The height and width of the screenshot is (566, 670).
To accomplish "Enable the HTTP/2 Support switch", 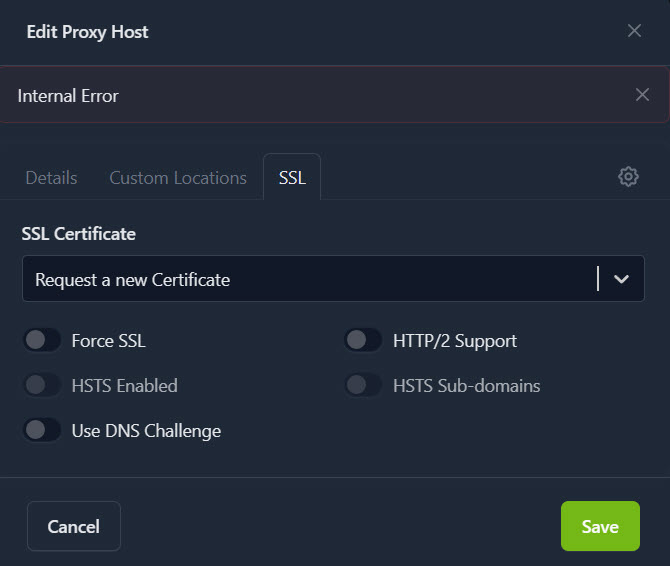I will [x=363, y=340].
